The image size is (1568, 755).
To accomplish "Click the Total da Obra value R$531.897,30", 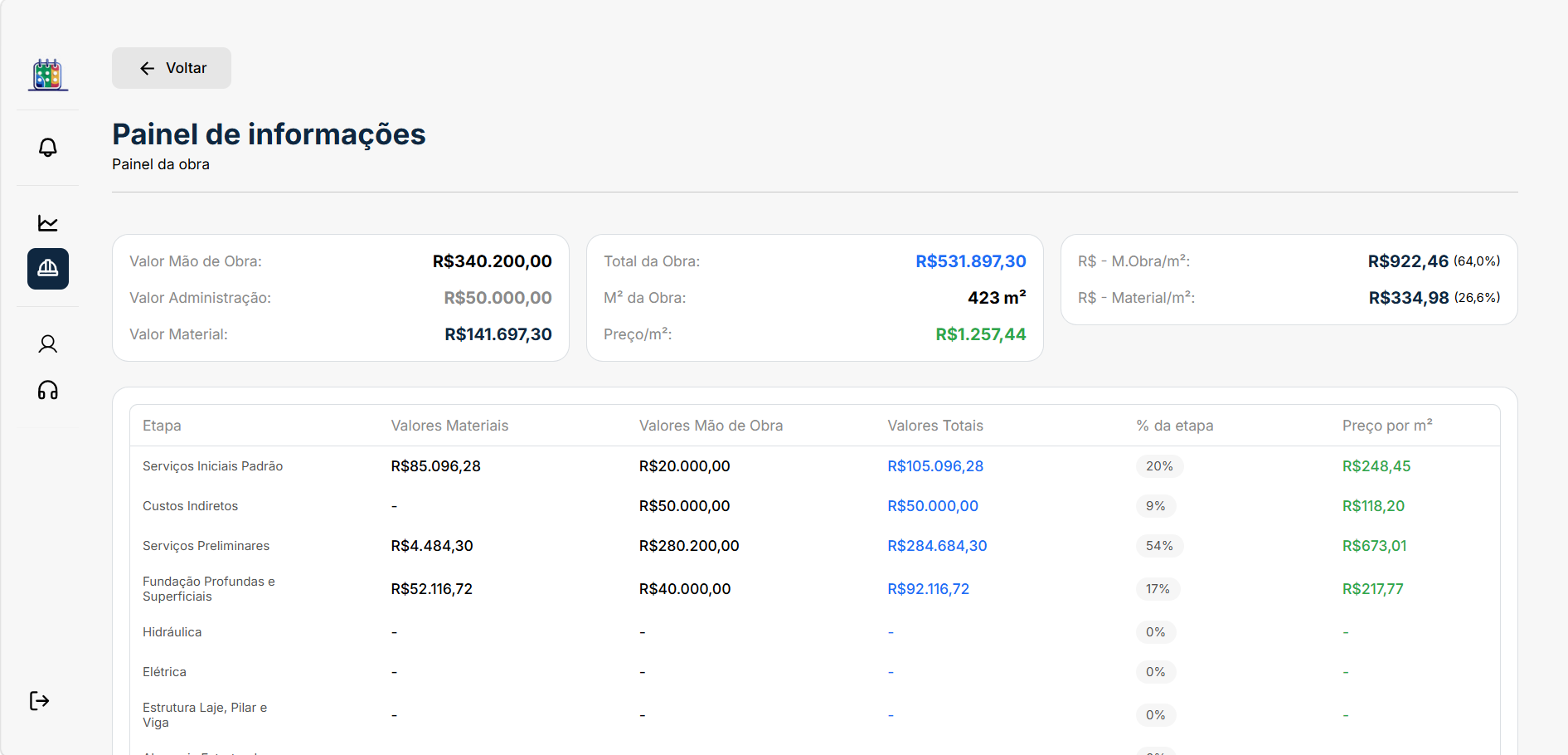I will [x=971, y=261].
